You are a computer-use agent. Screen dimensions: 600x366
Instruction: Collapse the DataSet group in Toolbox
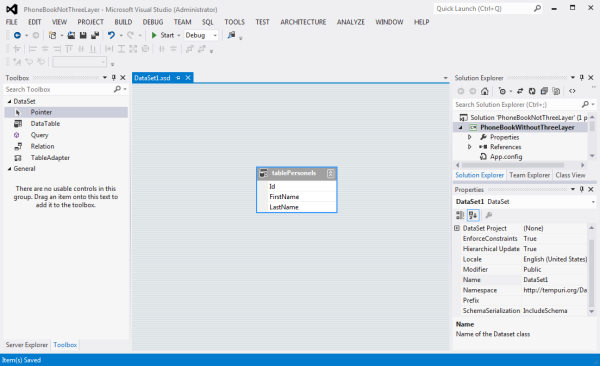point(9,101)
